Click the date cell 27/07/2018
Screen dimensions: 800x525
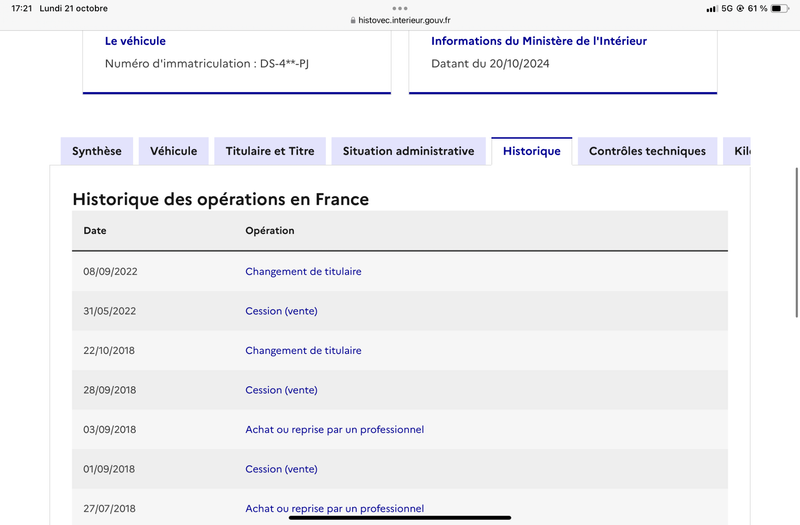click(110, 509)
